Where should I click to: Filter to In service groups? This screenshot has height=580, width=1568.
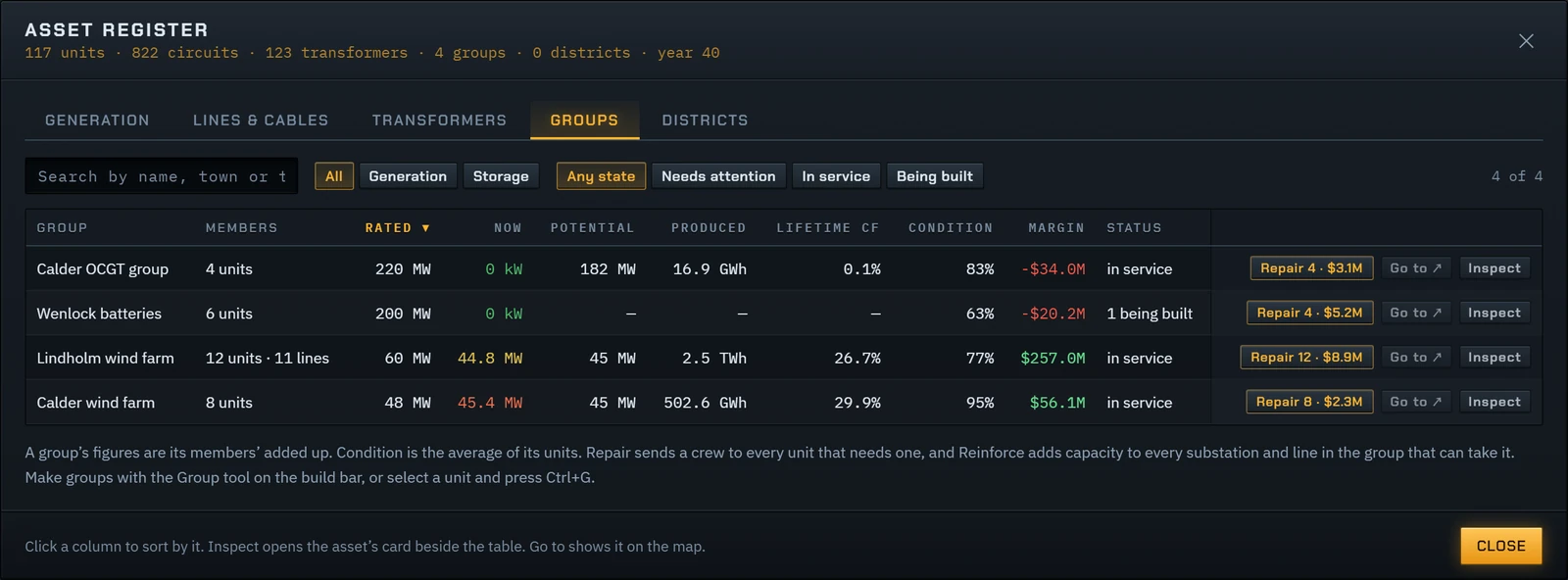[x=836, y=176]
